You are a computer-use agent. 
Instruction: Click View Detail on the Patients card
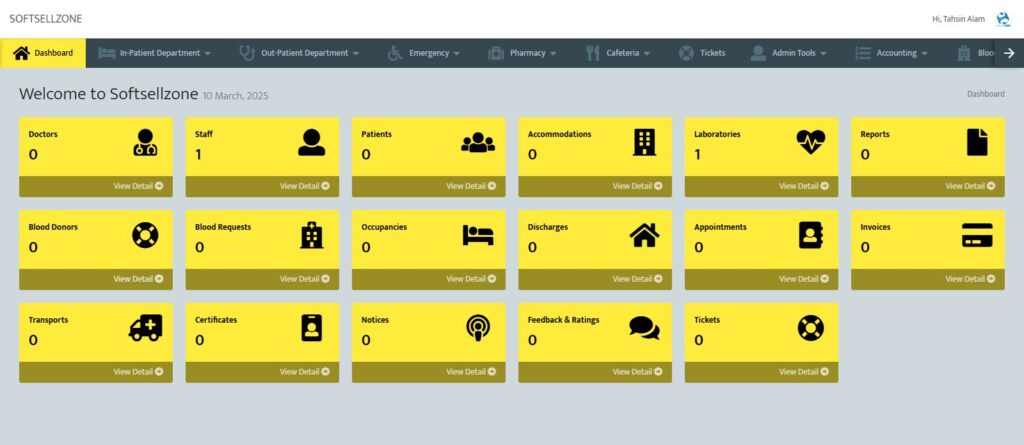coord(471,186)
